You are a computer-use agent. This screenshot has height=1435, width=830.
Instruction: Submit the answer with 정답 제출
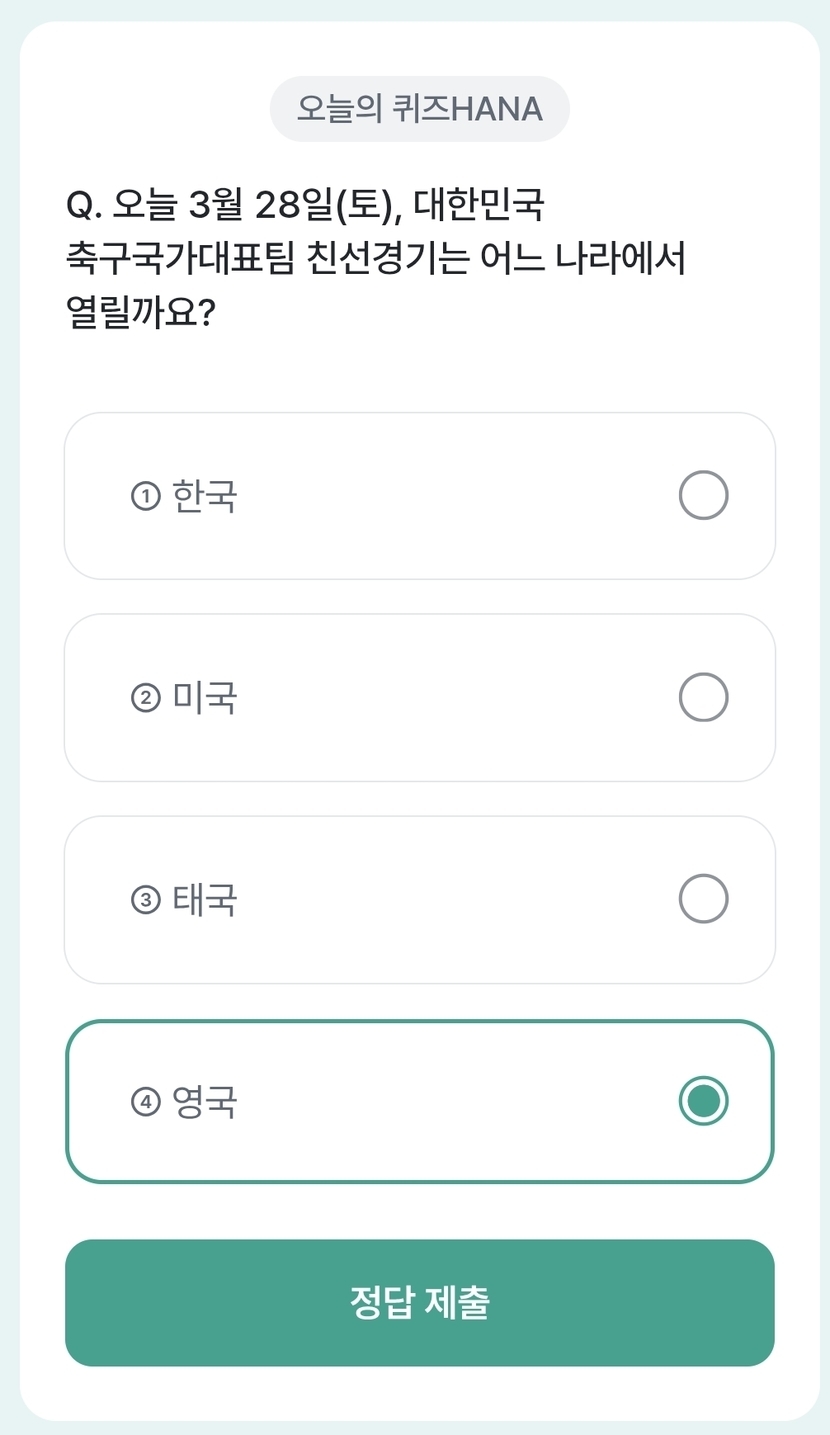point(420,1302)
